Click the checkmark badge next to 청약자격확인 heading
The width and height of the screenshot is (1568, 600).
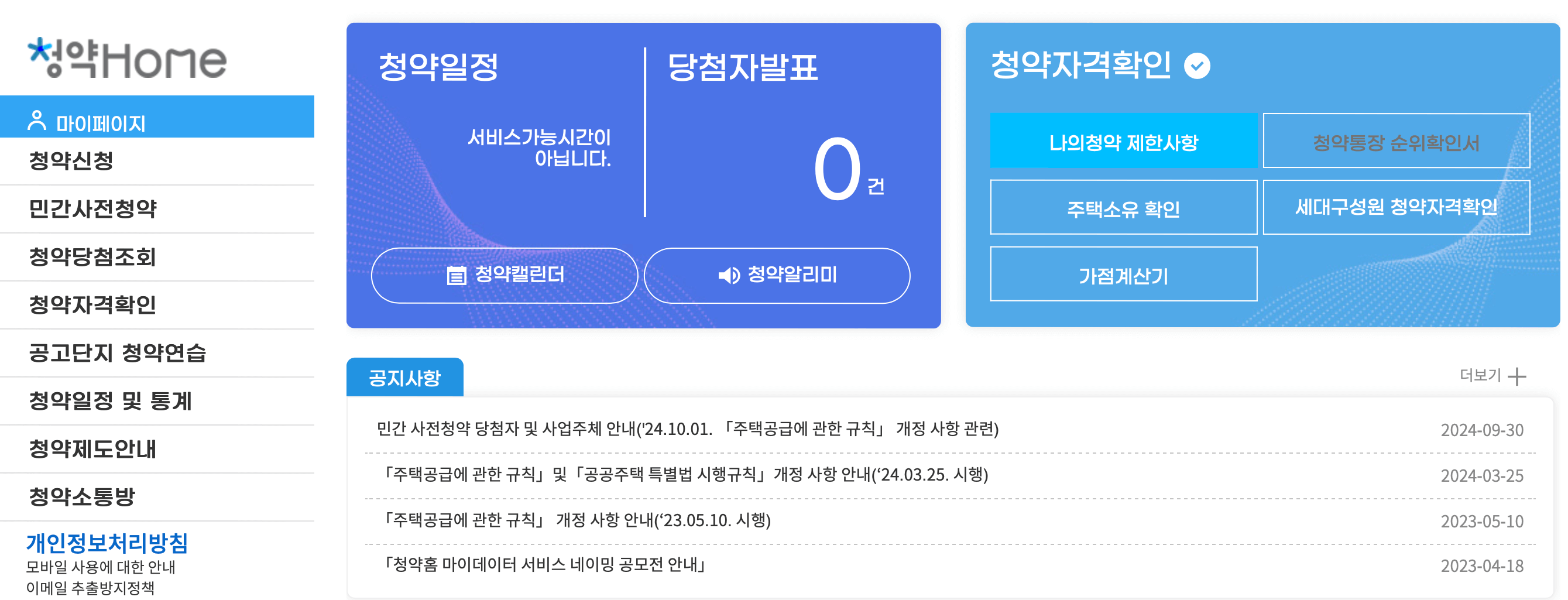pos(1197,67)
